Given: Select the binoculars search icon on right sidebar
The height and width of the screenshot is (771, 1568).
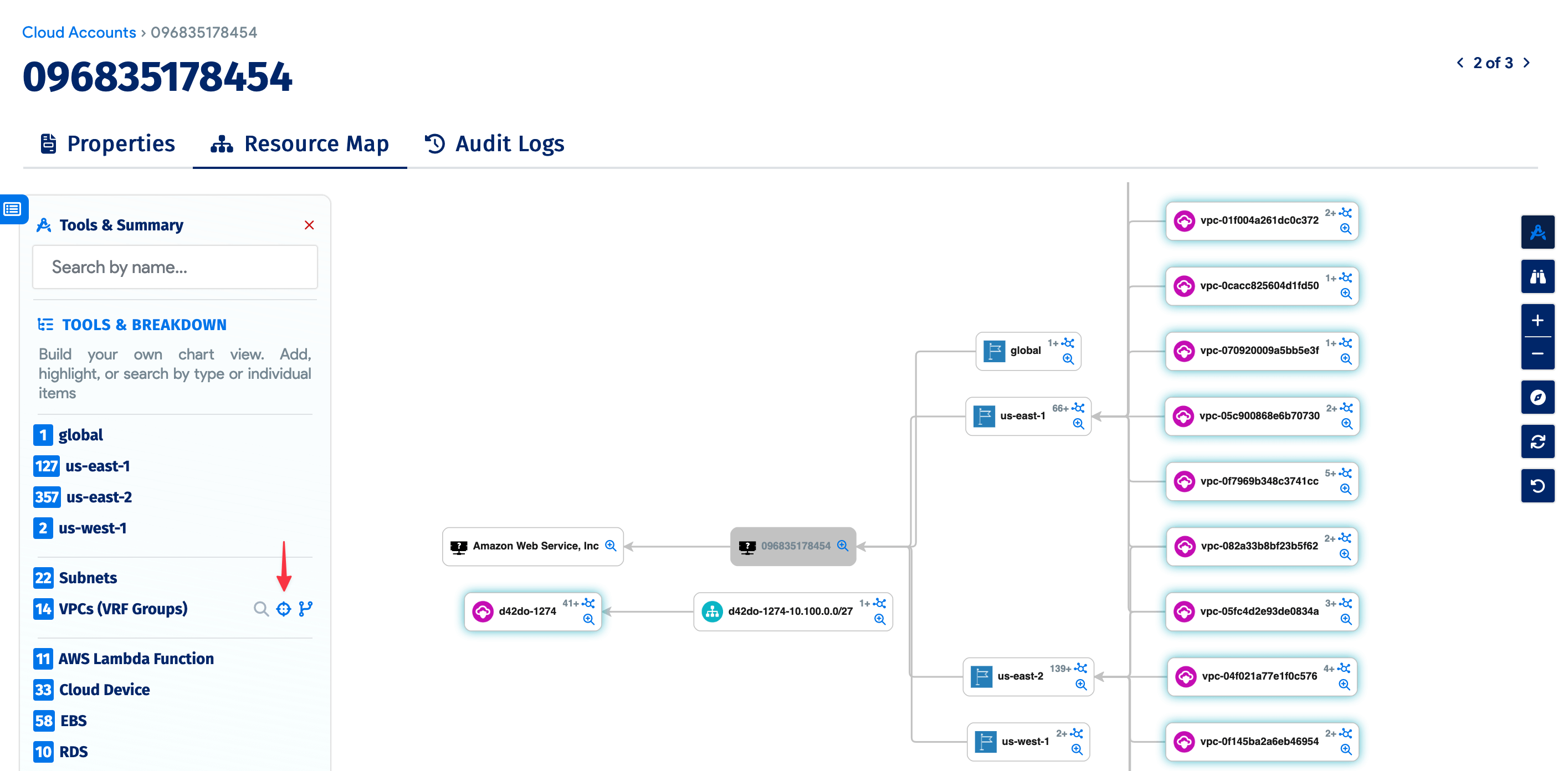Looking at the screenshot, I should pyautogui.click(x=1538, y=276).
